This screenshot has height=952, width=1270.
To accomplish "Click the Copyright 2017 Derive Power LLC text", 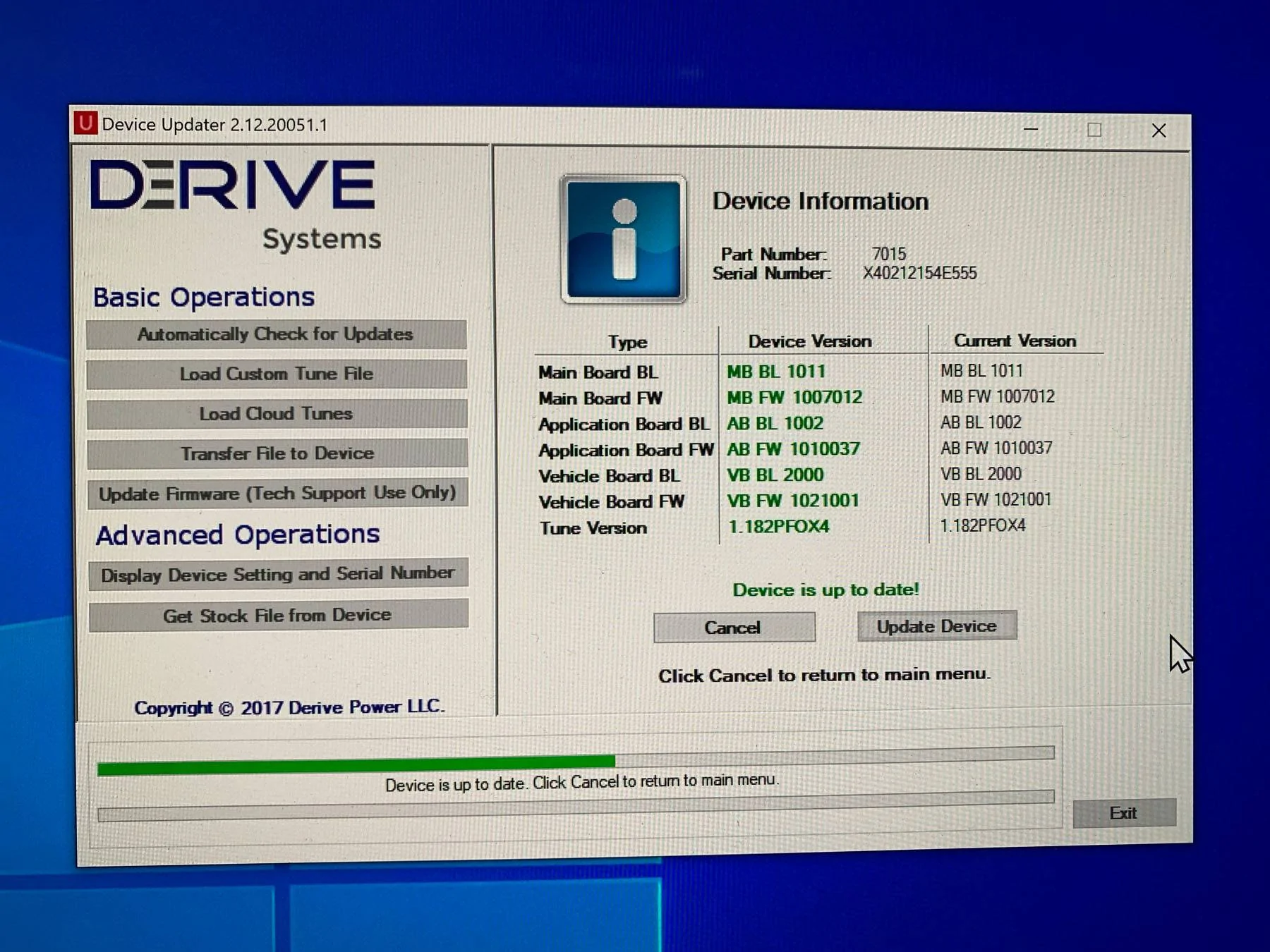I will (x=289, y=707).
